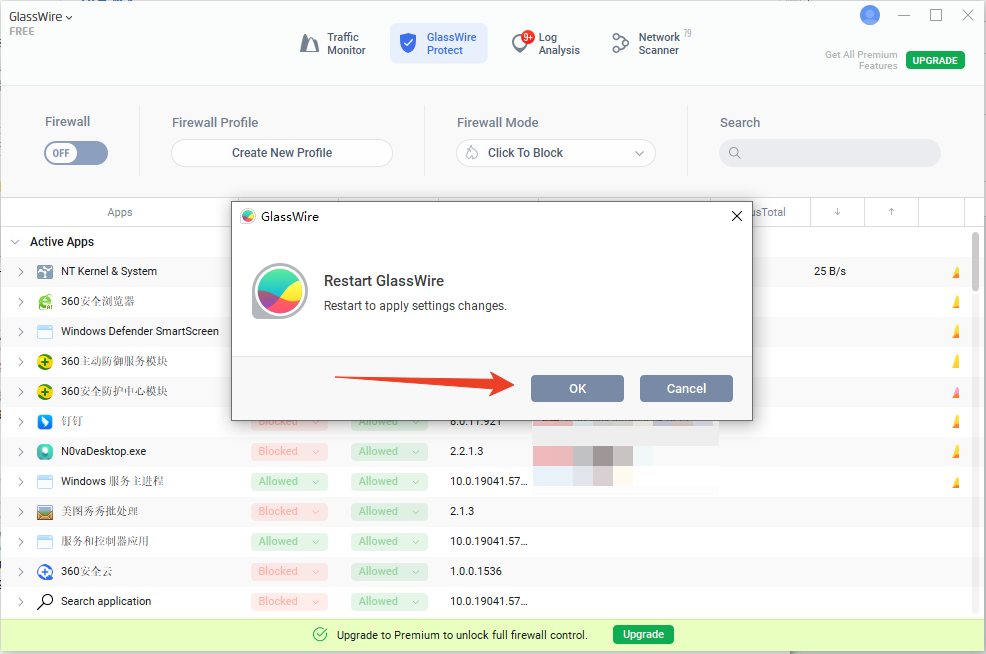Open the Traffic Monitor tab
Viewport: 986px width, 654px height.
333,43
